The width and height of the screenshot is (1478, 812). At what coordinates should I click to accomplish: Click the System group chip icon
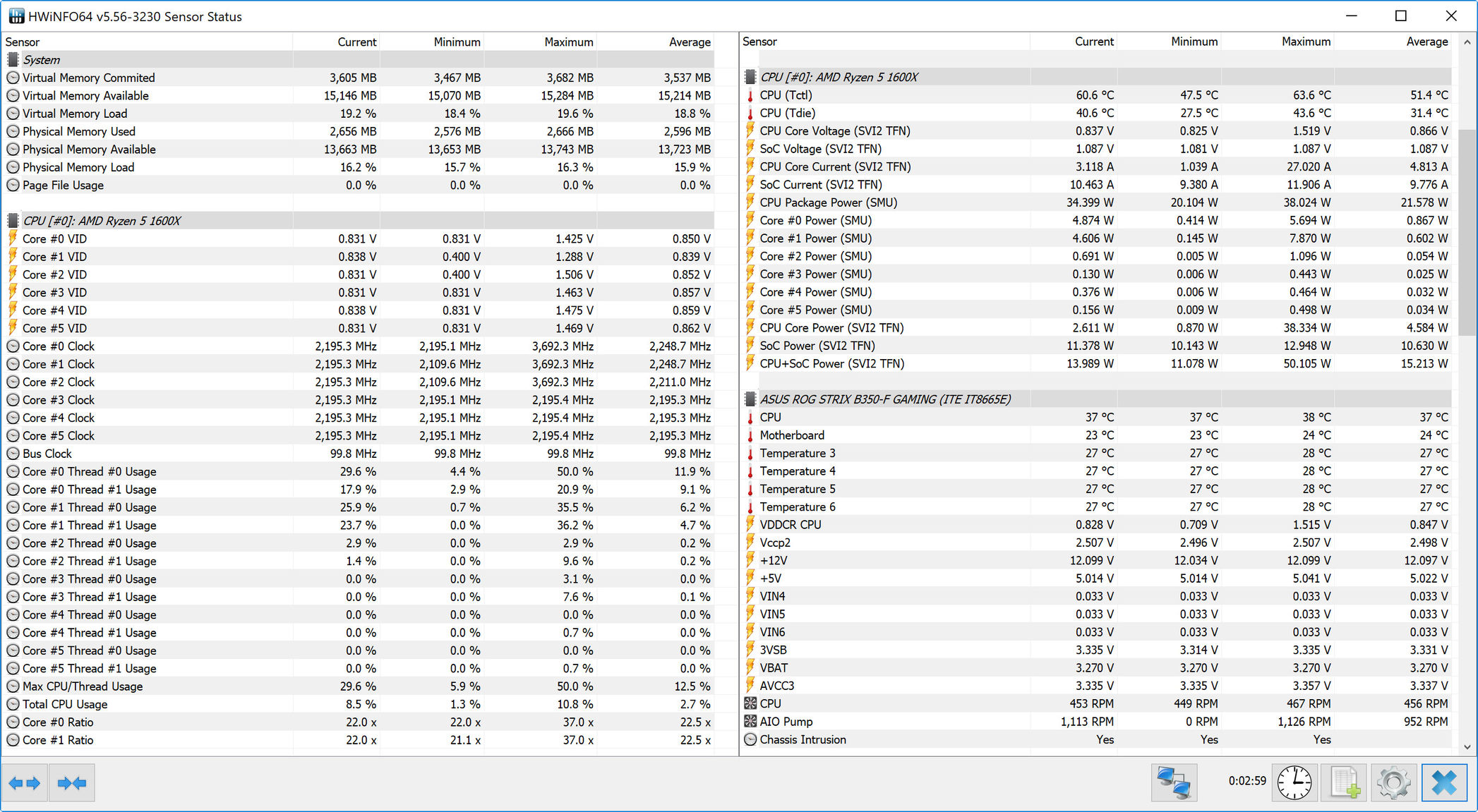(13, 60)
